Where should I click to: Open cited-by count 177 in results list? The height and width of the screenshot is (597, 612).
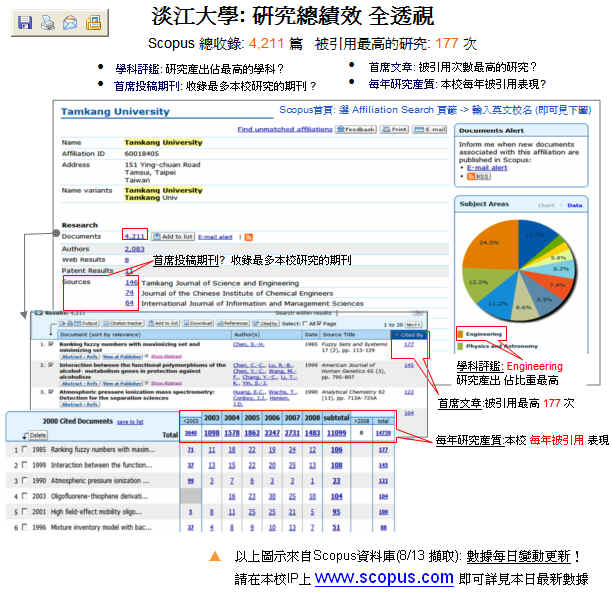pyautogui.click(x=409, y=344)
